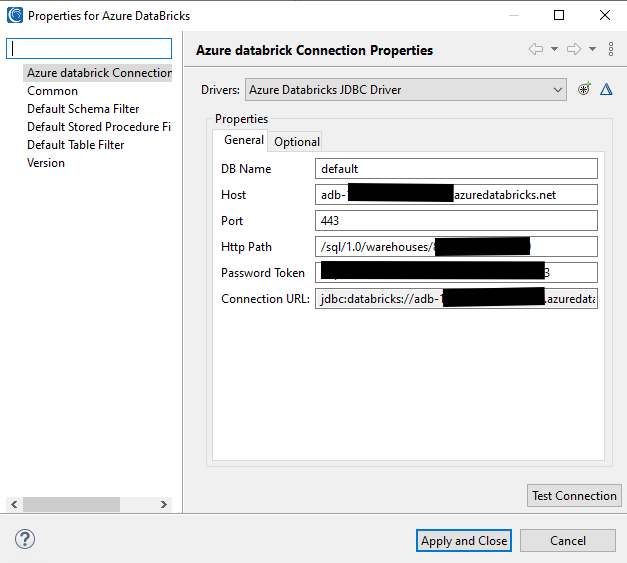Click the left pane horizontal scrollbar
627x563 pixels.
pos(70,505)
